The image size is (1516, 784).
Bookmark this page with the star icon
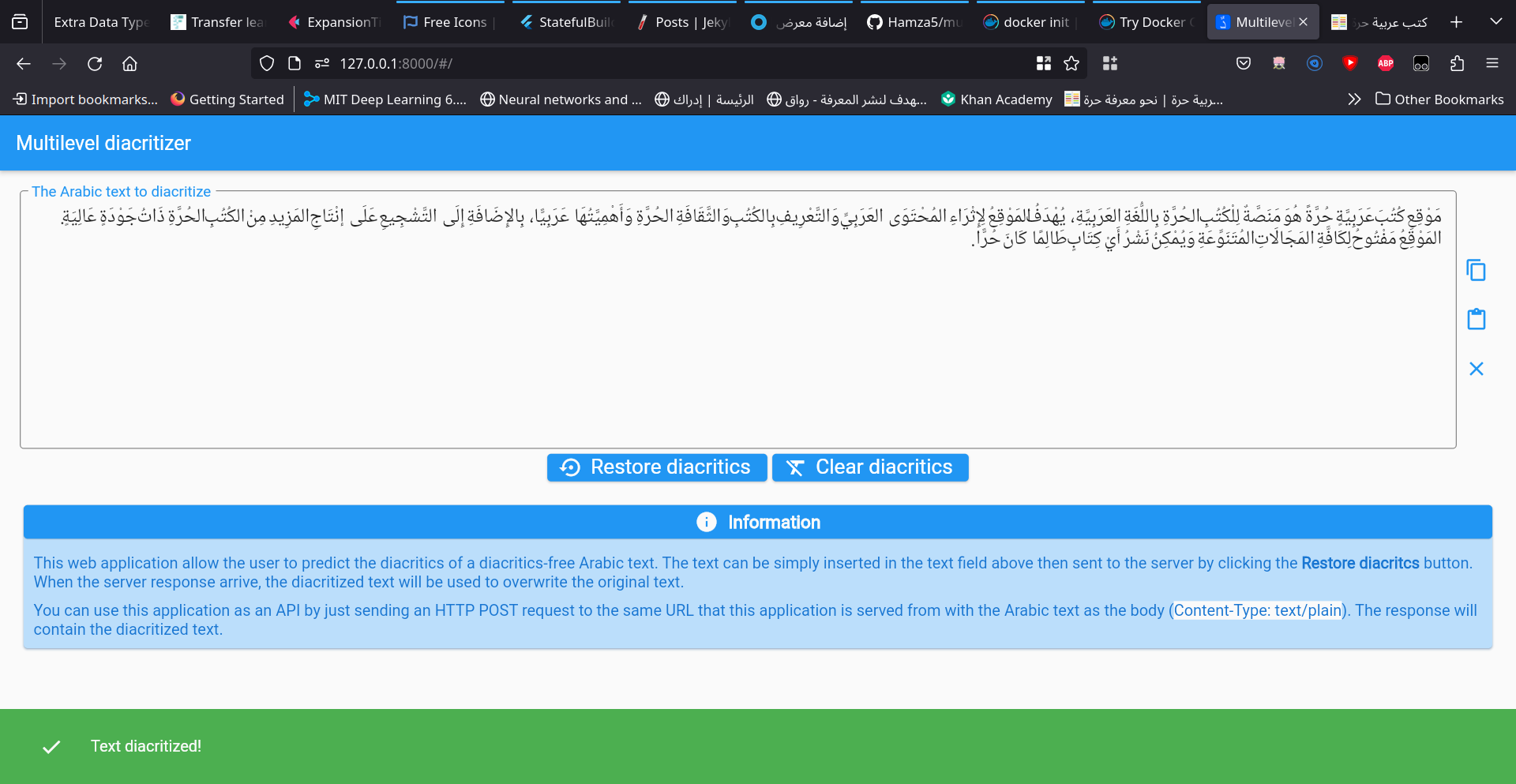(1071, 64)
